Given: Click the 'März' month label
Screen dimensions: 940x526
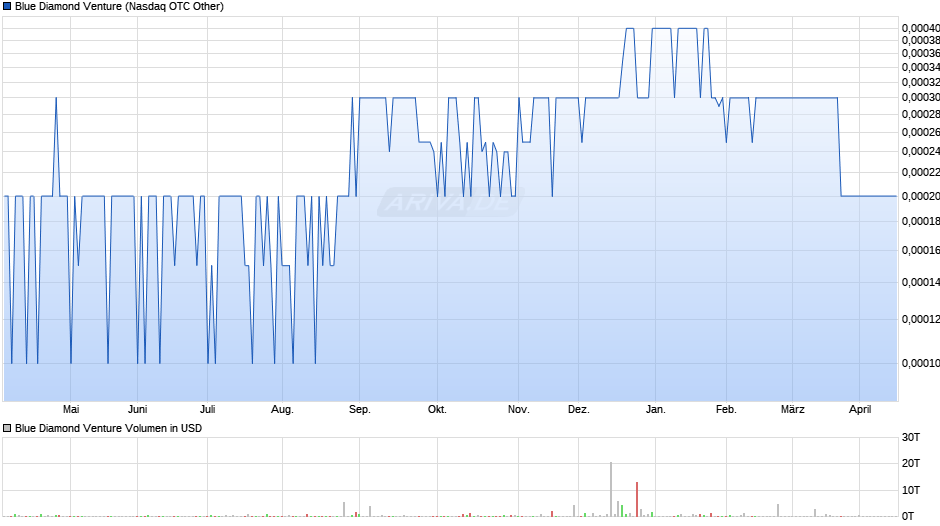Looking at the screenshot, I should (793, 409).
